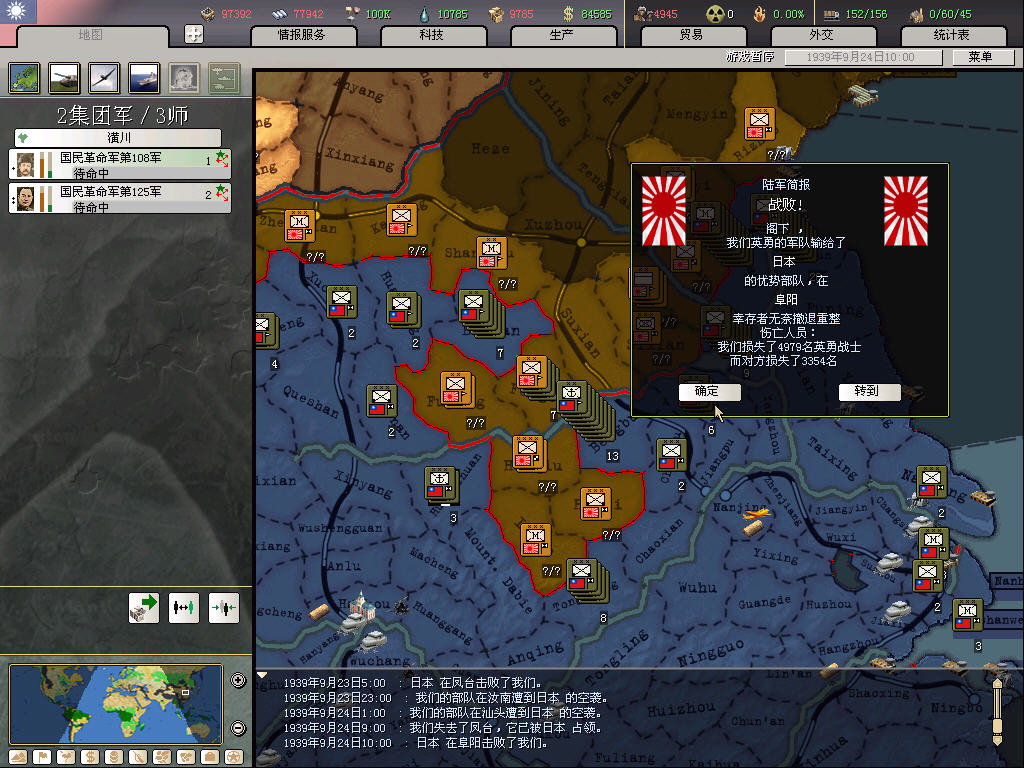
Task: Click the money value 84585
Action: 596,14
